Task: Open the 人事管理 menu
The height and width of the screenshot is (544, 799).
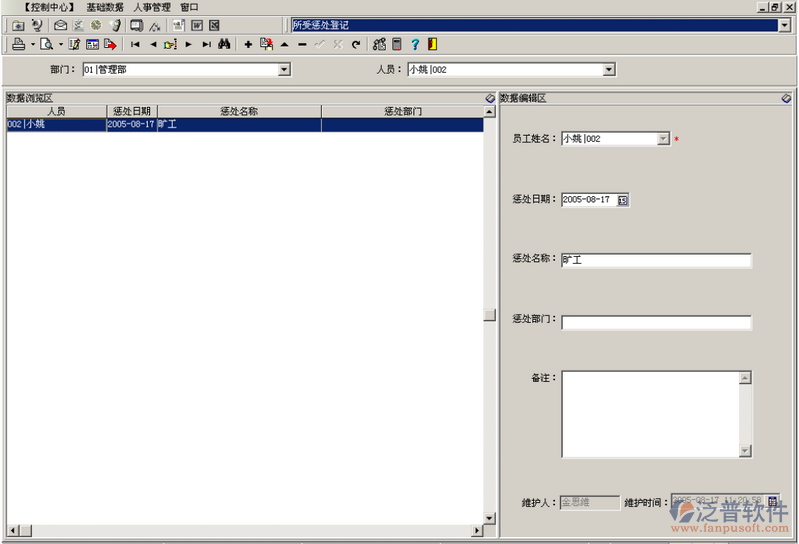Action: (x=152, y=7)
